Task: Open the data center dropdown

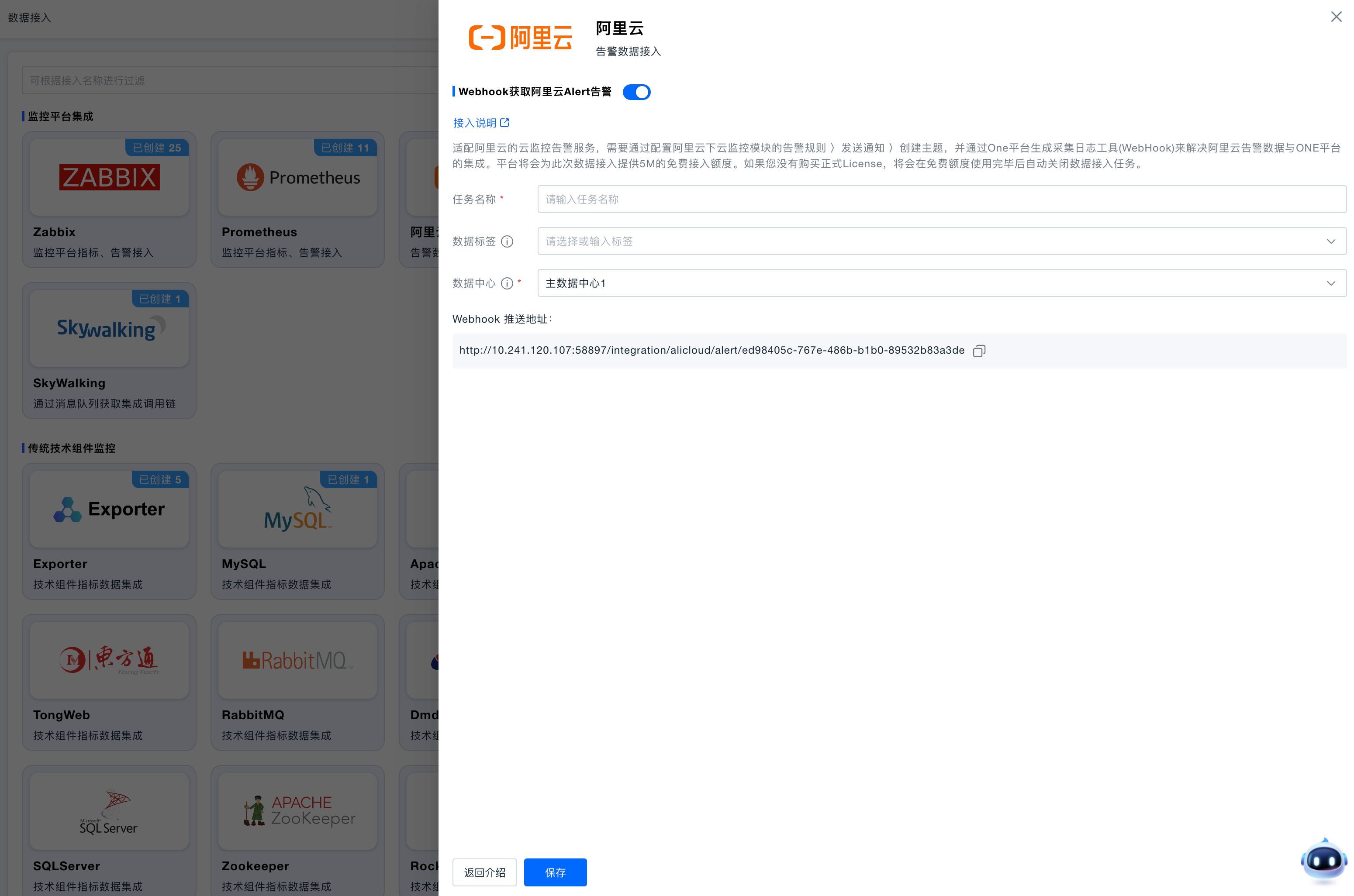Action: click(x=941, y=283)
